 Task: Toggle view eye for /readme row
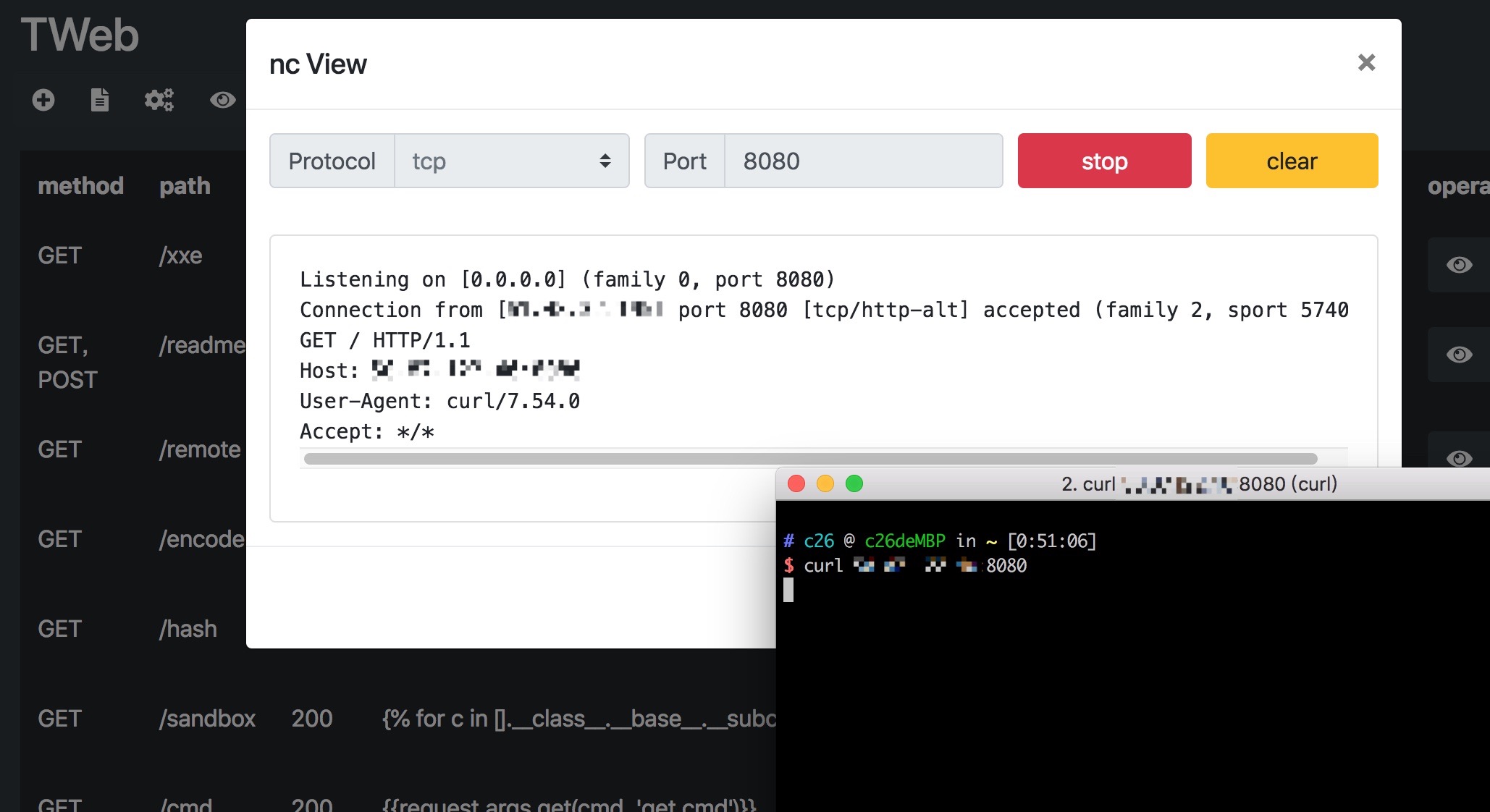[x=1459, y=355]
